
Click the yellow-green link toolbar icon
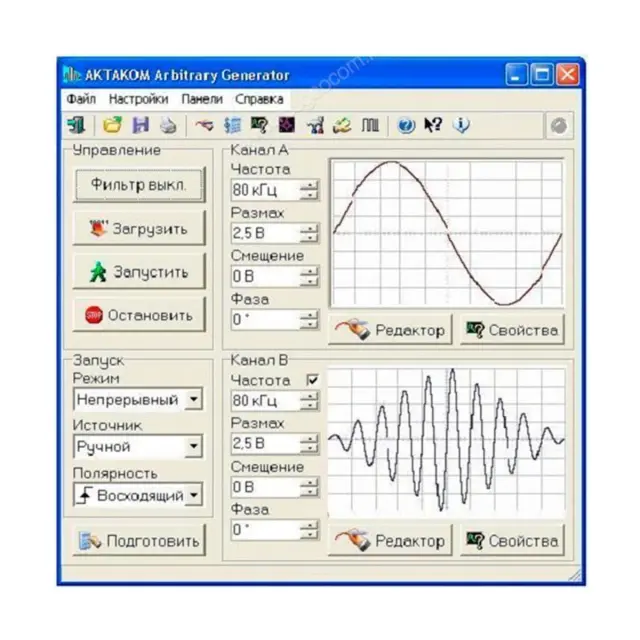tap(342, 125)
